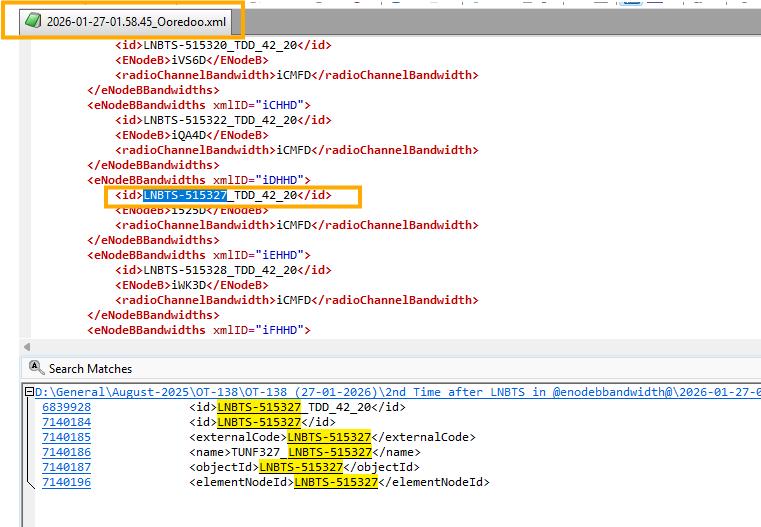This screenshot has width=761, height=527.
Task: Jump to match at line 6839928
Action: (64, 407)
